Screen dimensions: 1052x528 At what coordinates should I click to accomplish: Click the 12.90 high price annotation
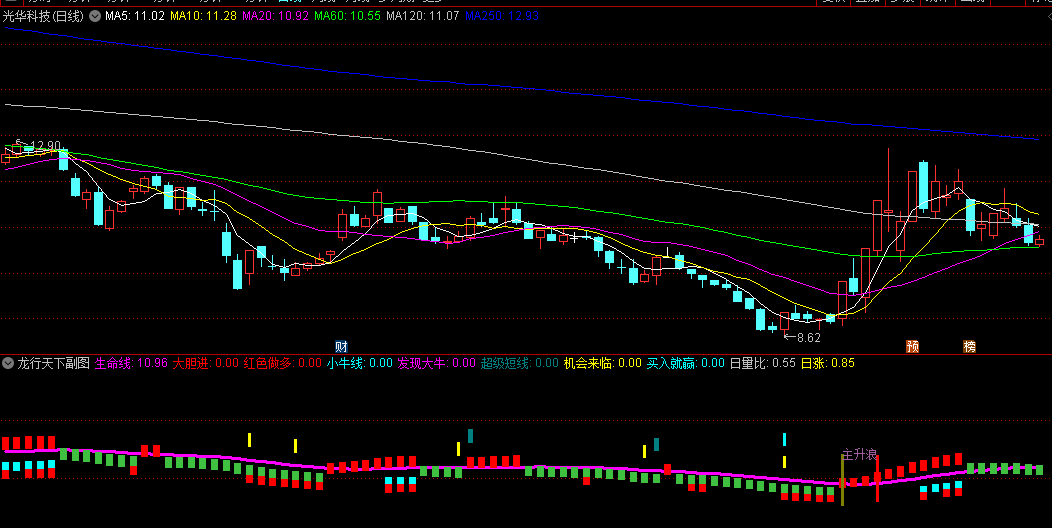[46, 146]
